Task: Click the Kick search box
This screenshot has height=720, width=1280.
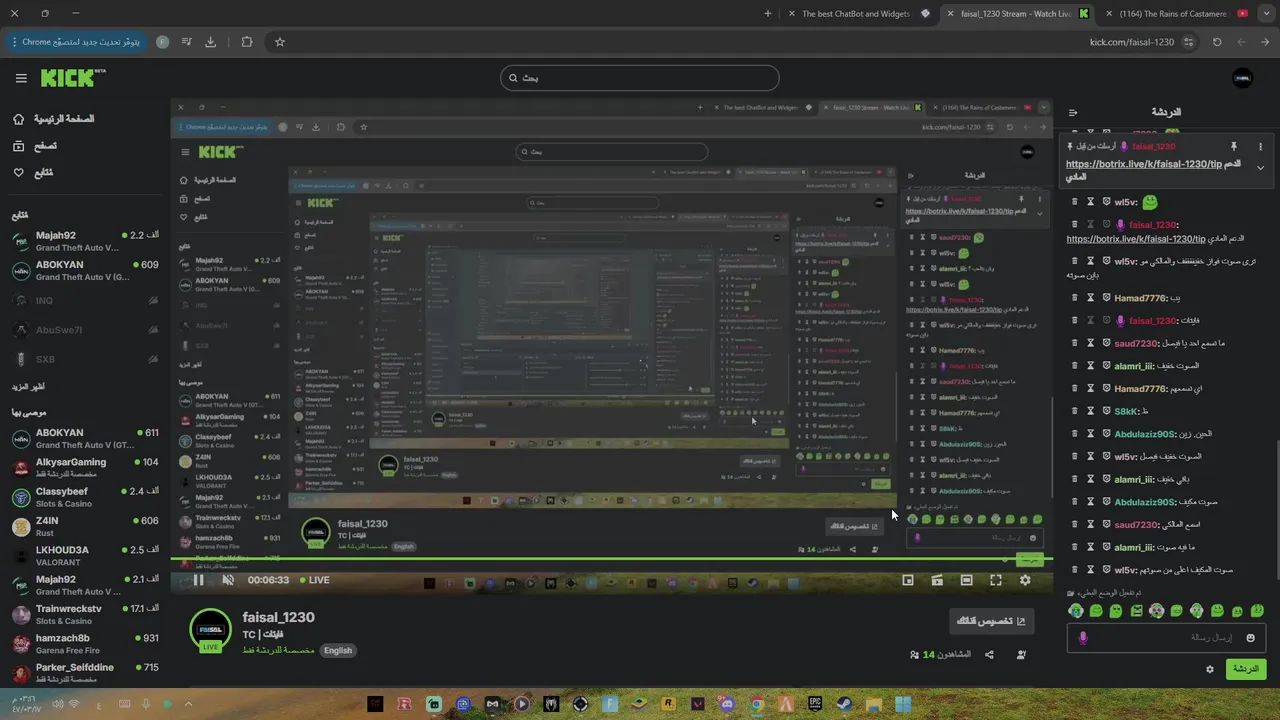Action: pyautogui.click(x=640, y=78)
